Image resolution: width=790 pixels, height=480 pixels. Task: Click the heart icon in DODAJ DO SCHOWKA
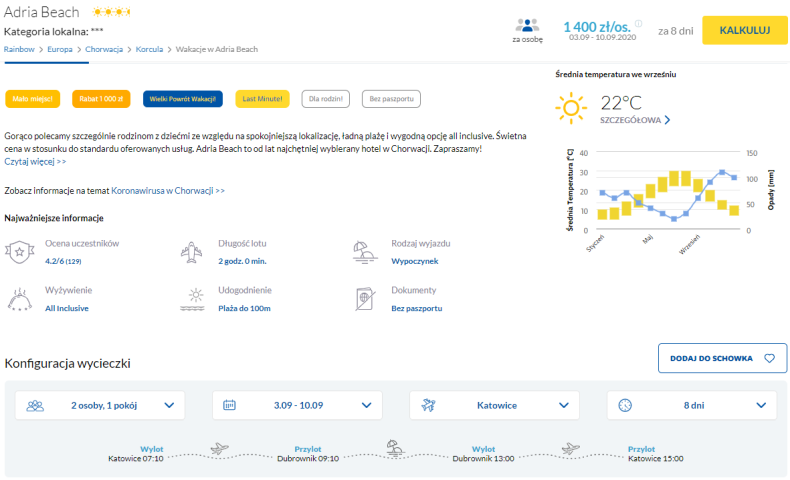[769, 358]
